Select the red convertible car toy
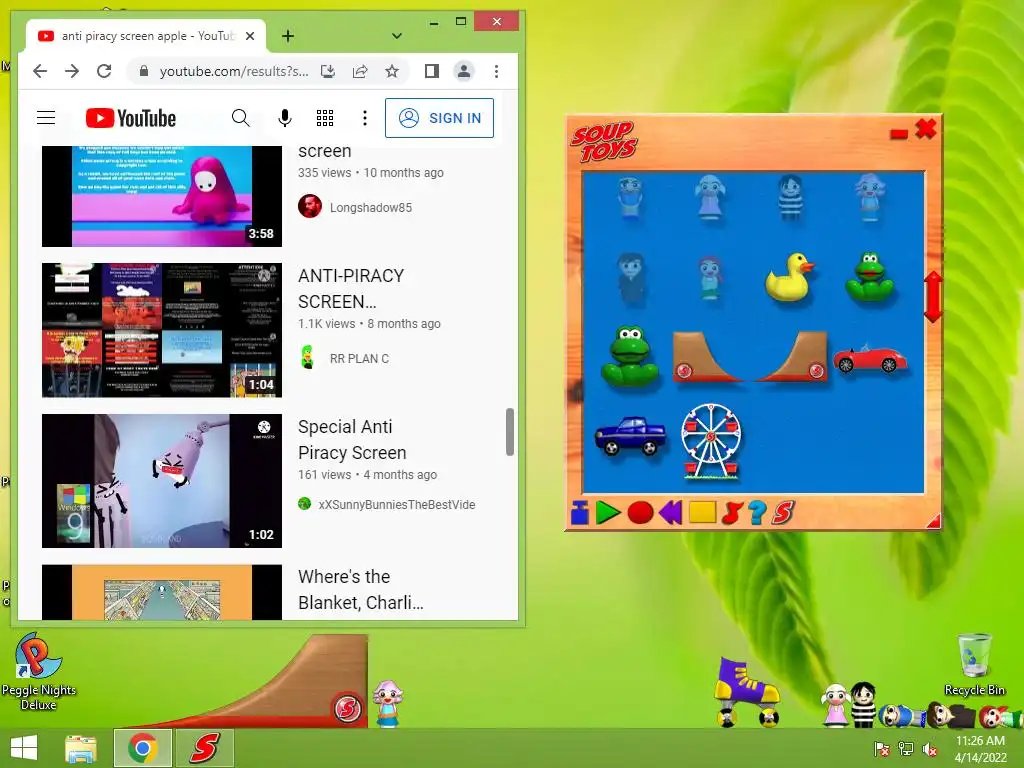 point(870,359)
